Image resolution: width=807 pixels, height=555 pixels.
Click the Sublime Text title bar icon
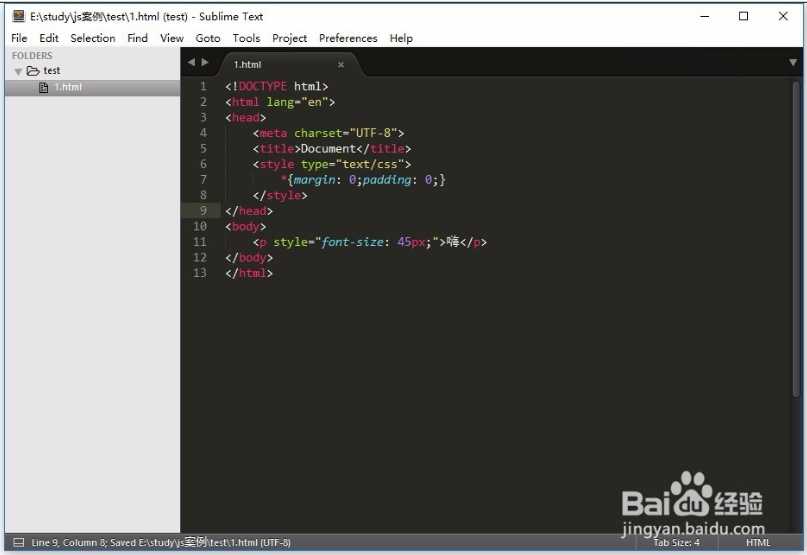tap(19, 16)
